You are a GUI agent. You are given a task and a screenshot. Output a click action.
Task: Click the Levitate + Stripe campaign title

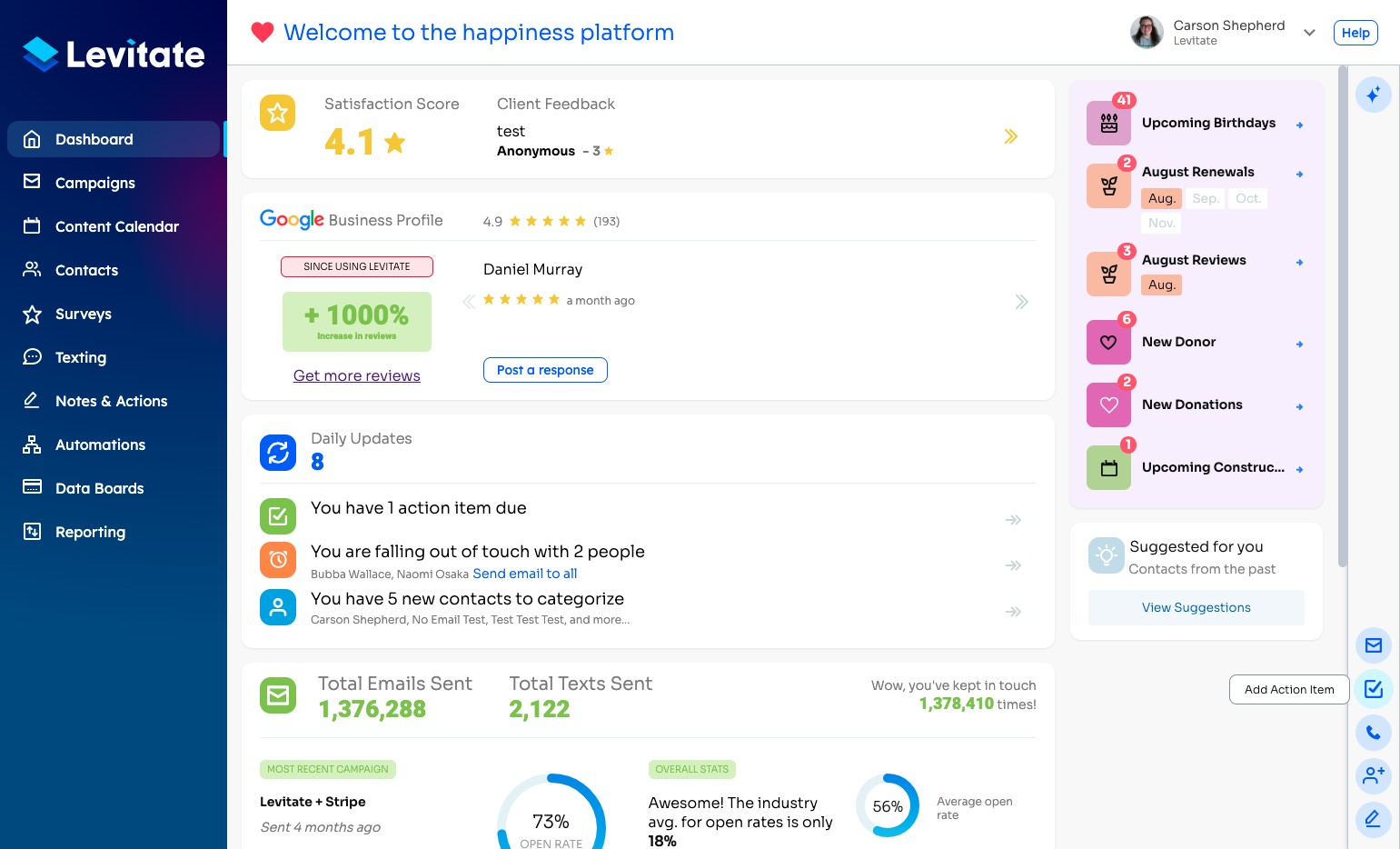click(x=313, y=802)
